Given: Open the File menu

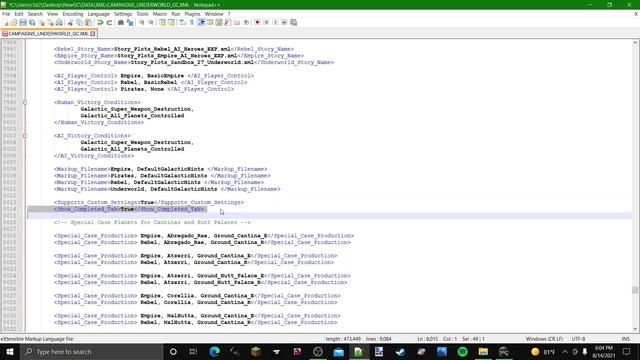Looking at the screenshot, I should [x=6, y=14].
